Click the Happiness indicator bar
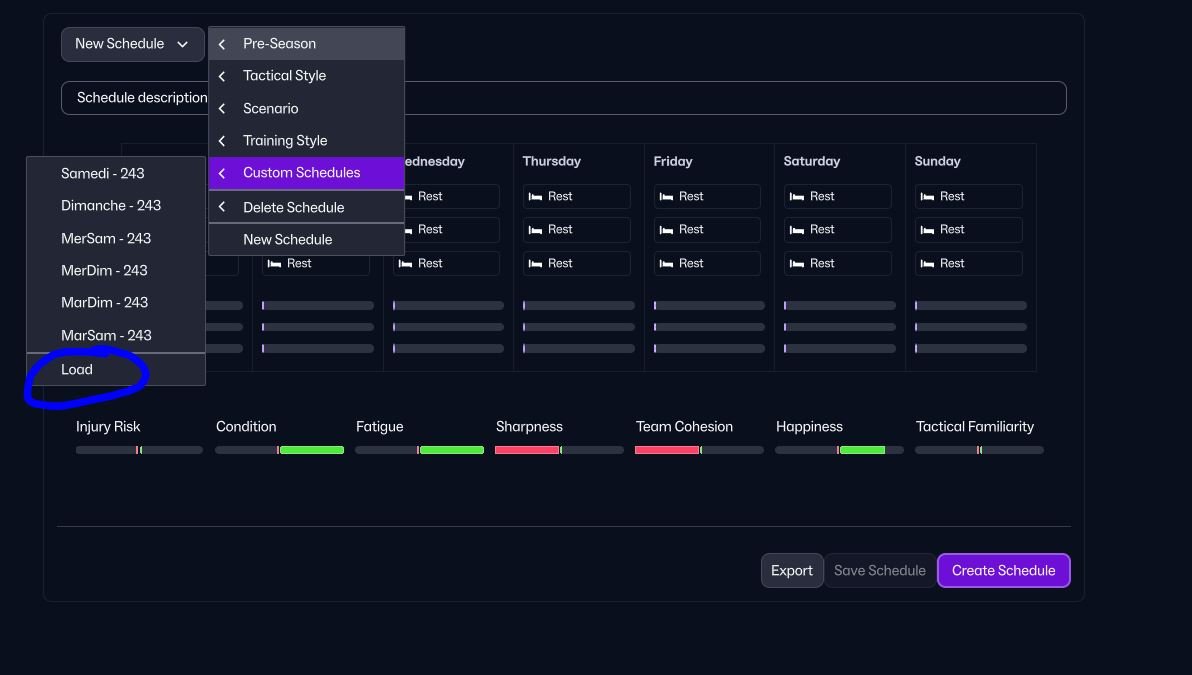The height and width of the screenshot is (675, 1192). click(839, 450)
